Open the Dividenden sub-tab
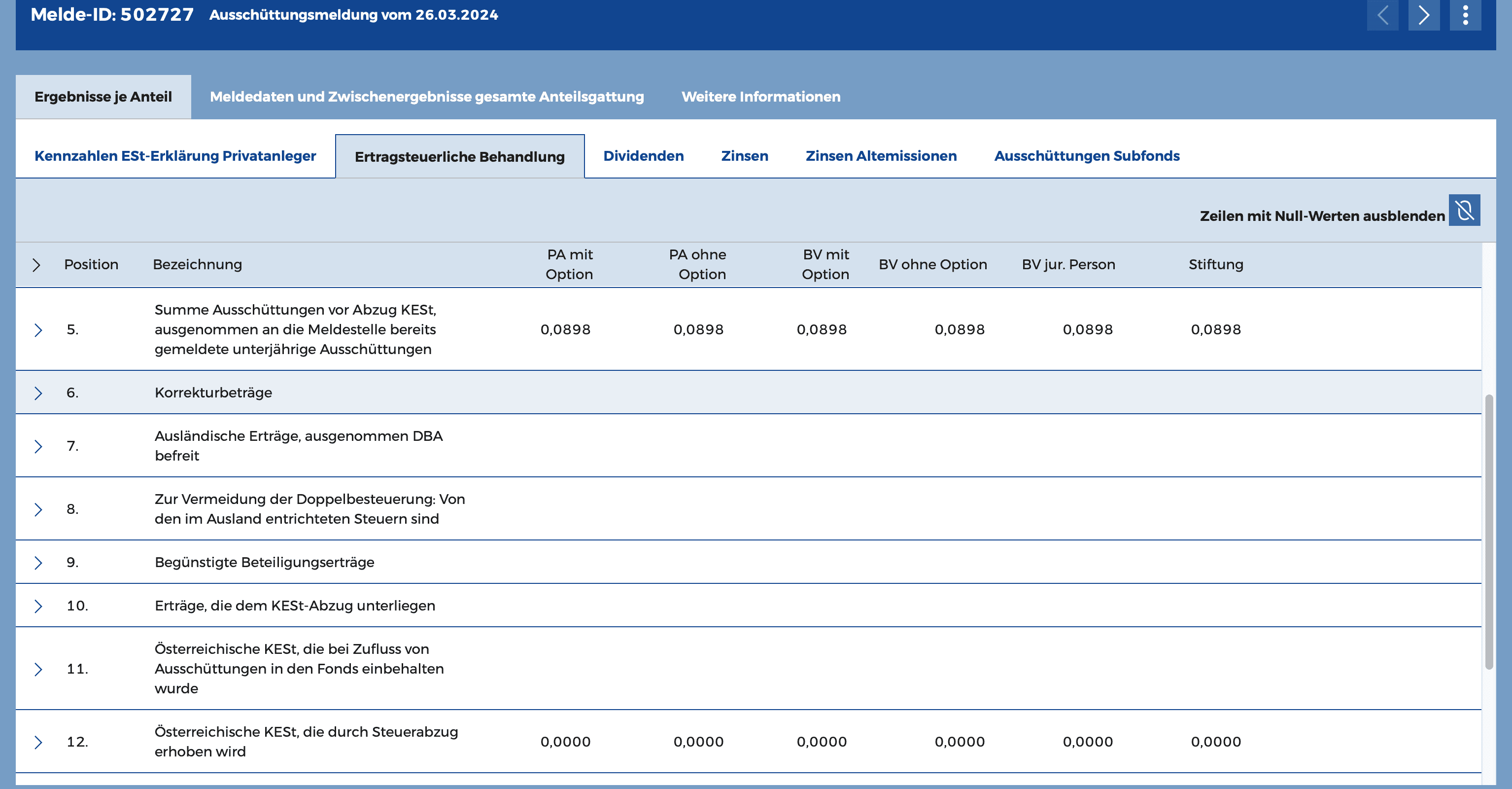1512x789 pixels. tap(643, 156)
